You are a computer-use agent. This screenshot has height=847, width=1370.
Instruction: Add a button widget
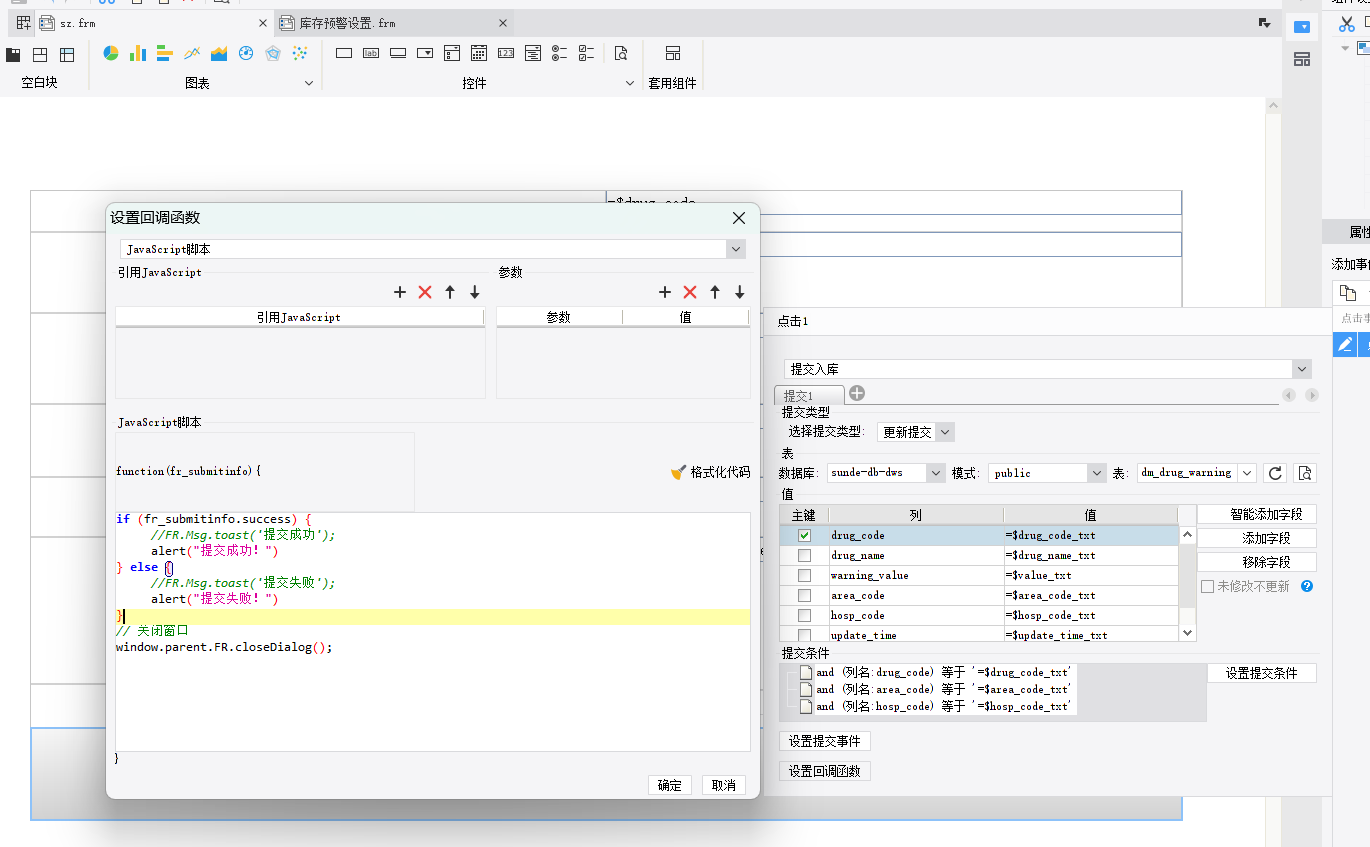click(398, 53)
